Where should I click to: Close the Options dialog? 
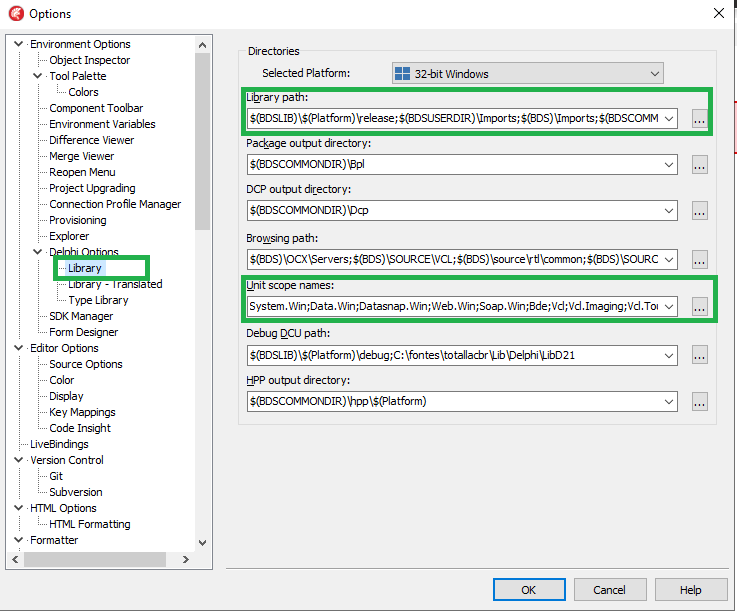[719, 13]
